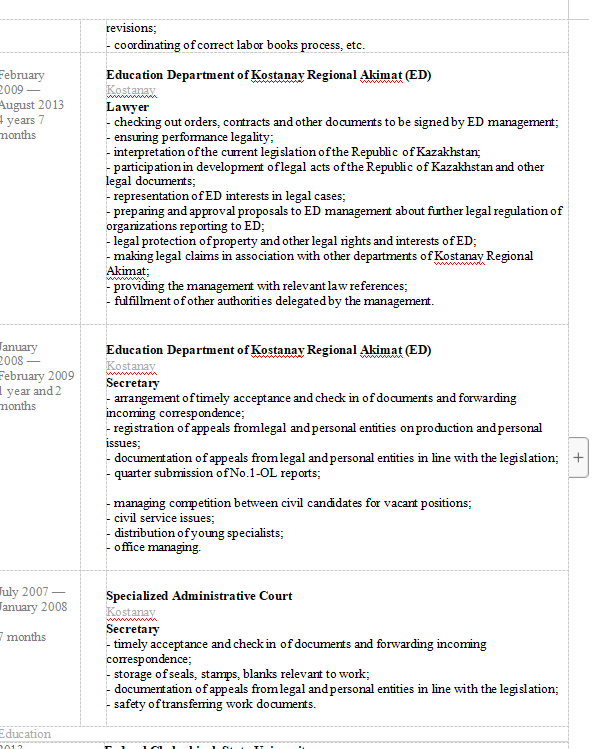Click the 'Lawyer' job title
607x749 pixels.
tap(127, 107)
